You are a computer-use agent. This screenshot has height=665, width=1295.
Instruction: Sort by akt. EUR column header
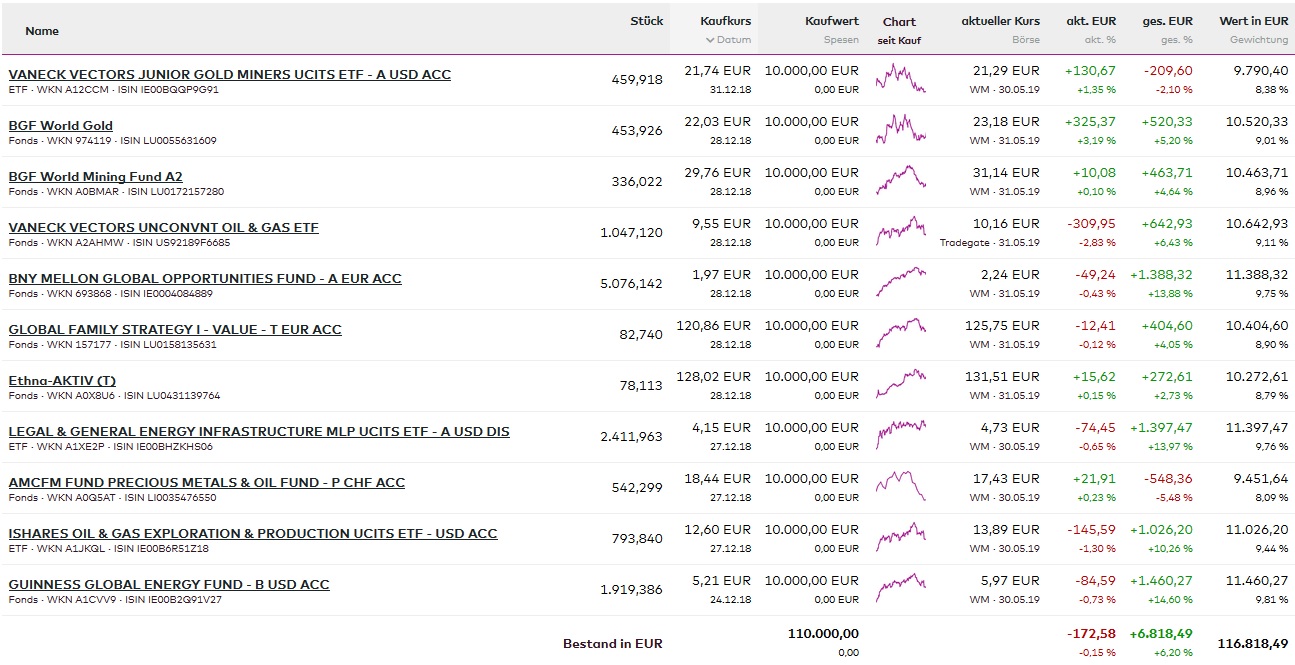click(1091, 21)
